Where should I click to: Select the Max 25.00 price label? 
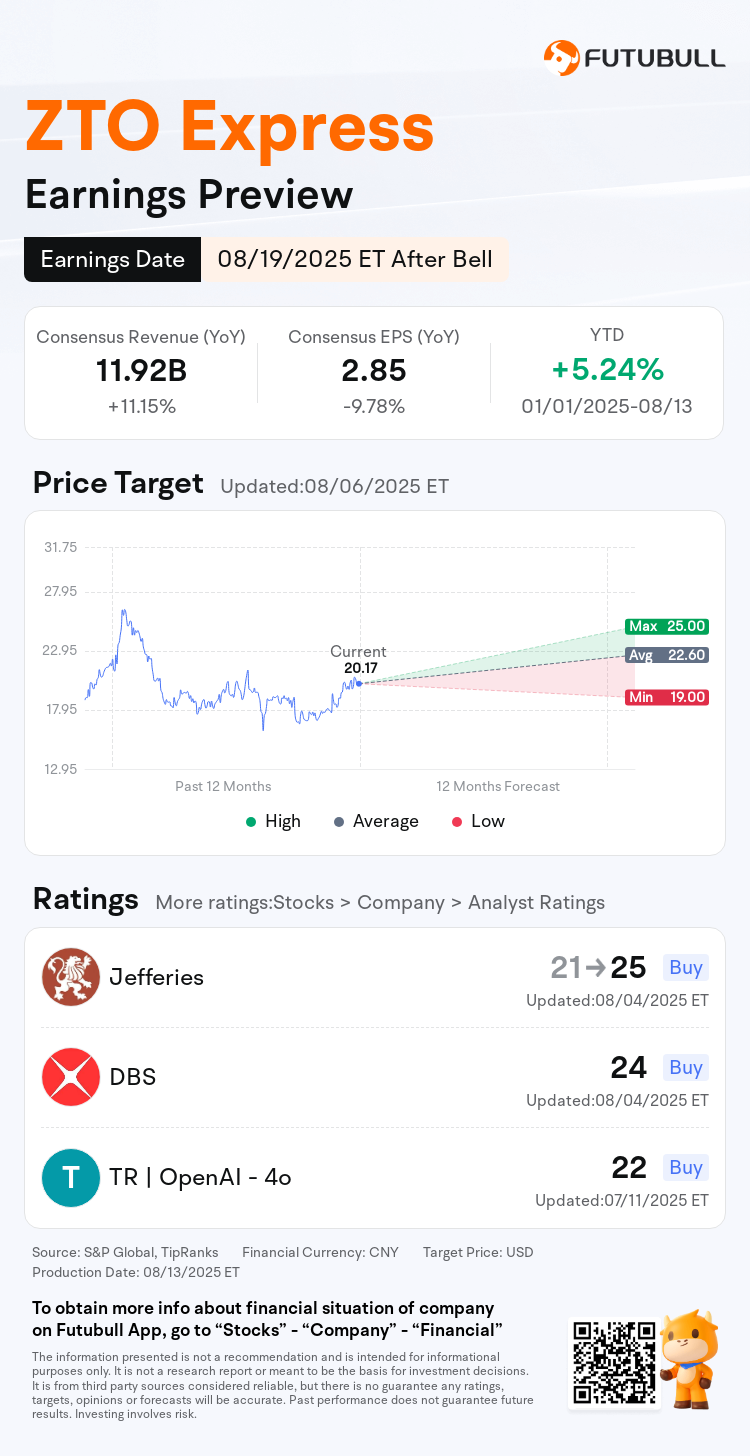[x=667, y=626]
